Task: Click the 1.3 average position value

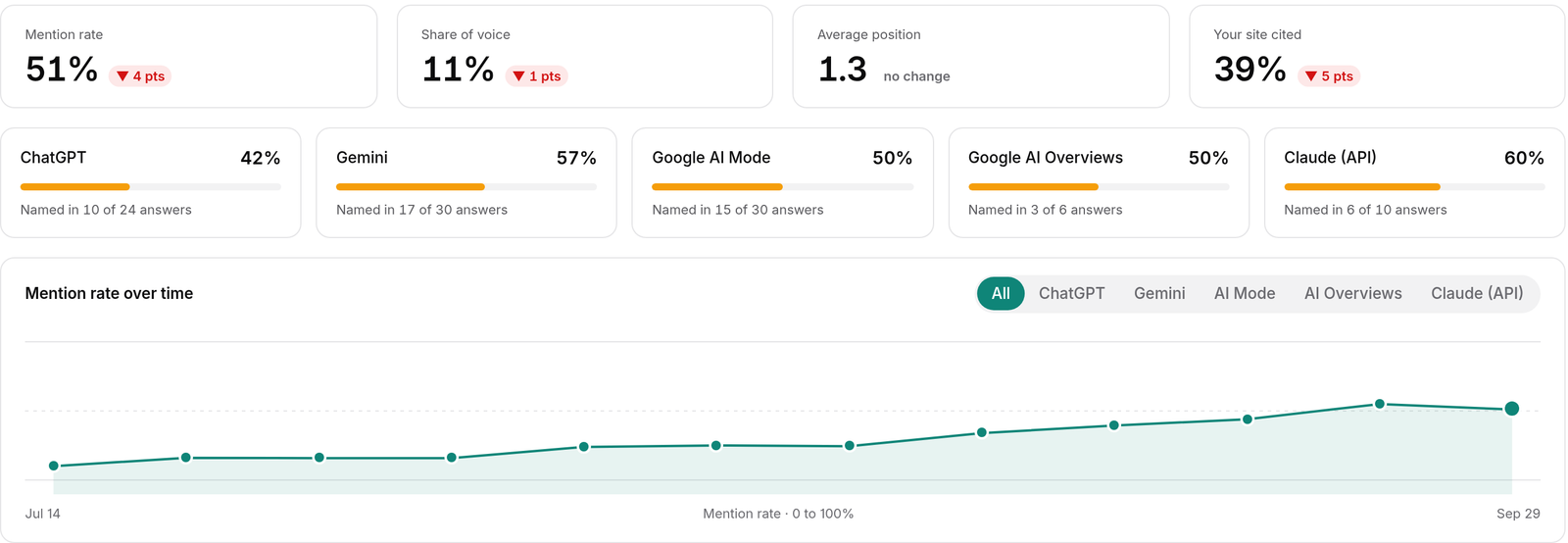Action: pos(843,69)
